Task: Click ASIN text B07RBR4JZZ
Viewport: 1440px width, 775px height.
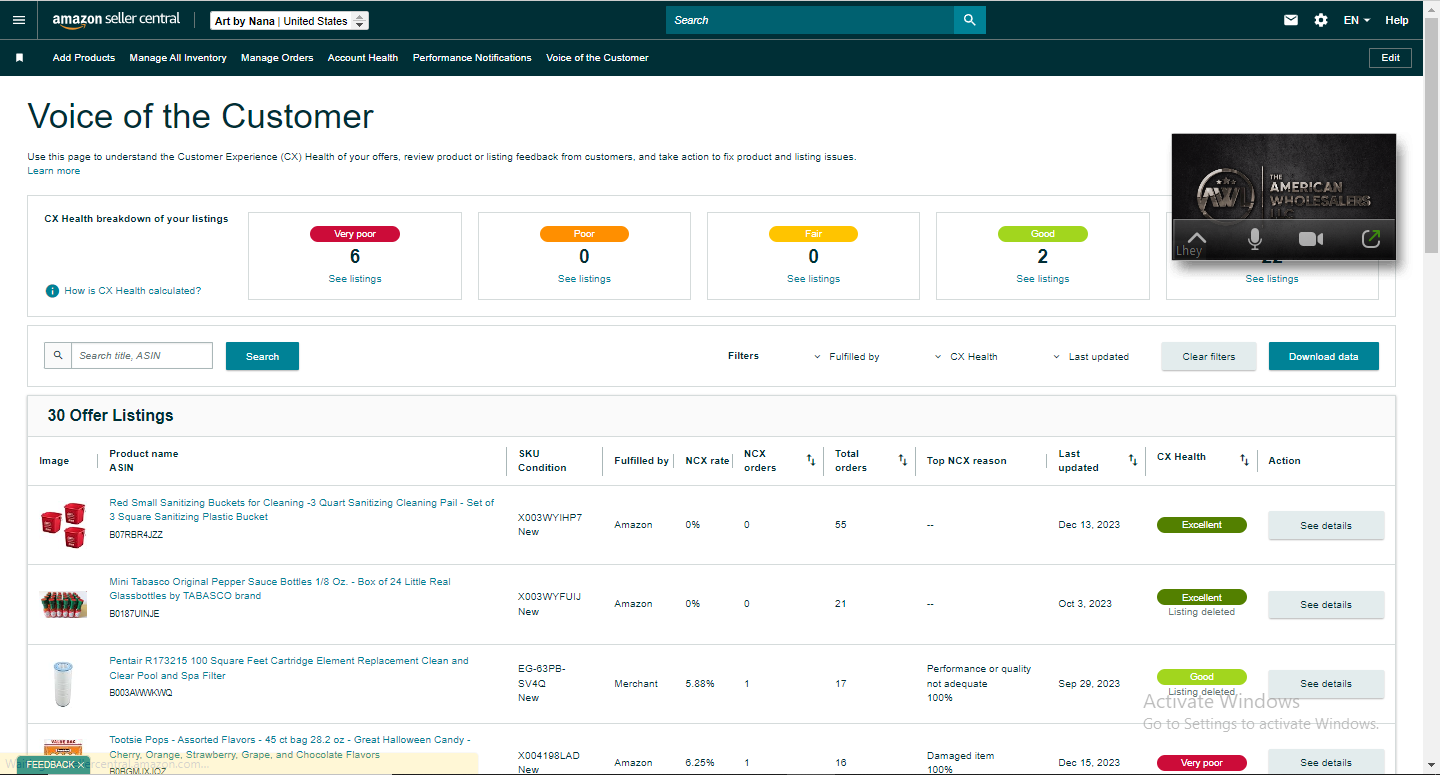Action: pyautogui.click(x=136, y=535)
